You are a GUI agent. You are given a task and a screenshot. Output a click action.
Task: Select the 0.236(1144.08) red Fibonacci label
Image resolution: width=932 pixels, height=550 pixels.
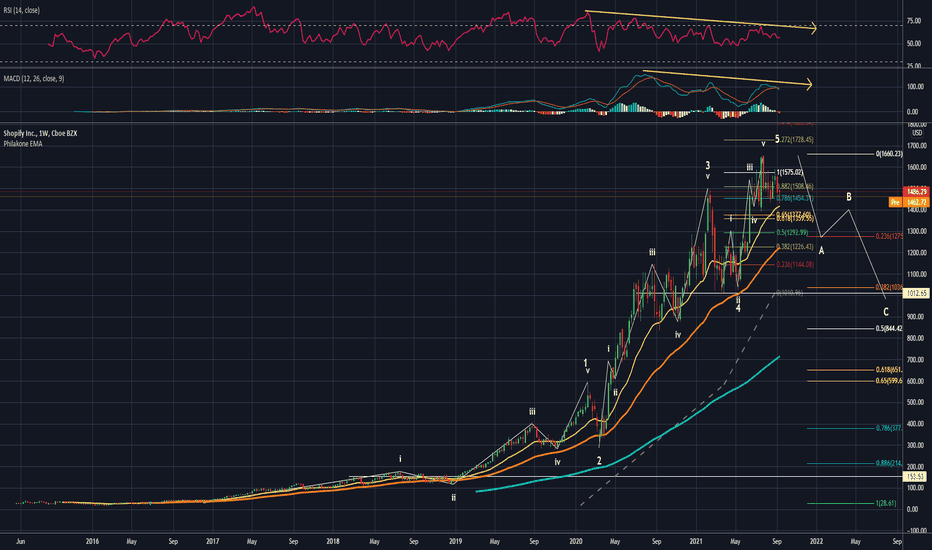pyautogui.click(x=794, y=264)
